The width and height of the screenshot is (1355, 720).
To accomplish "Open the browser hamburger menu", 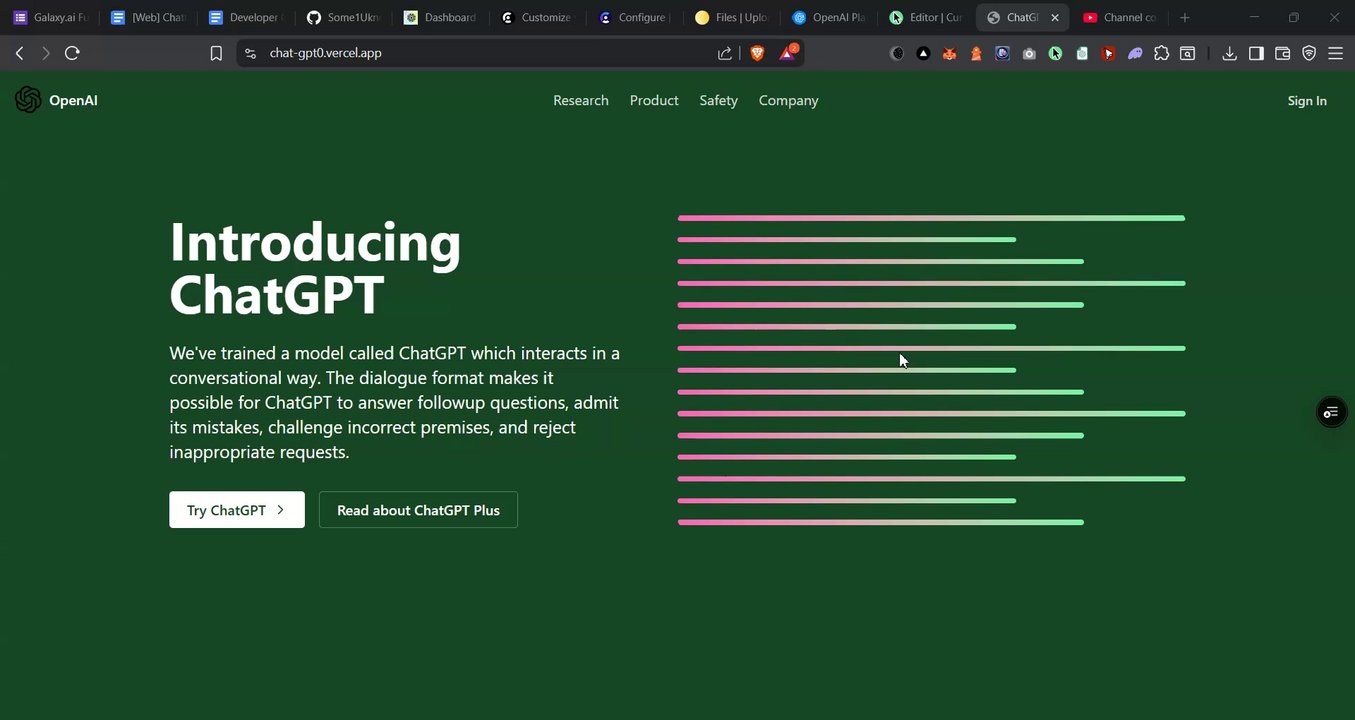I will click(x=1335, y=53).
